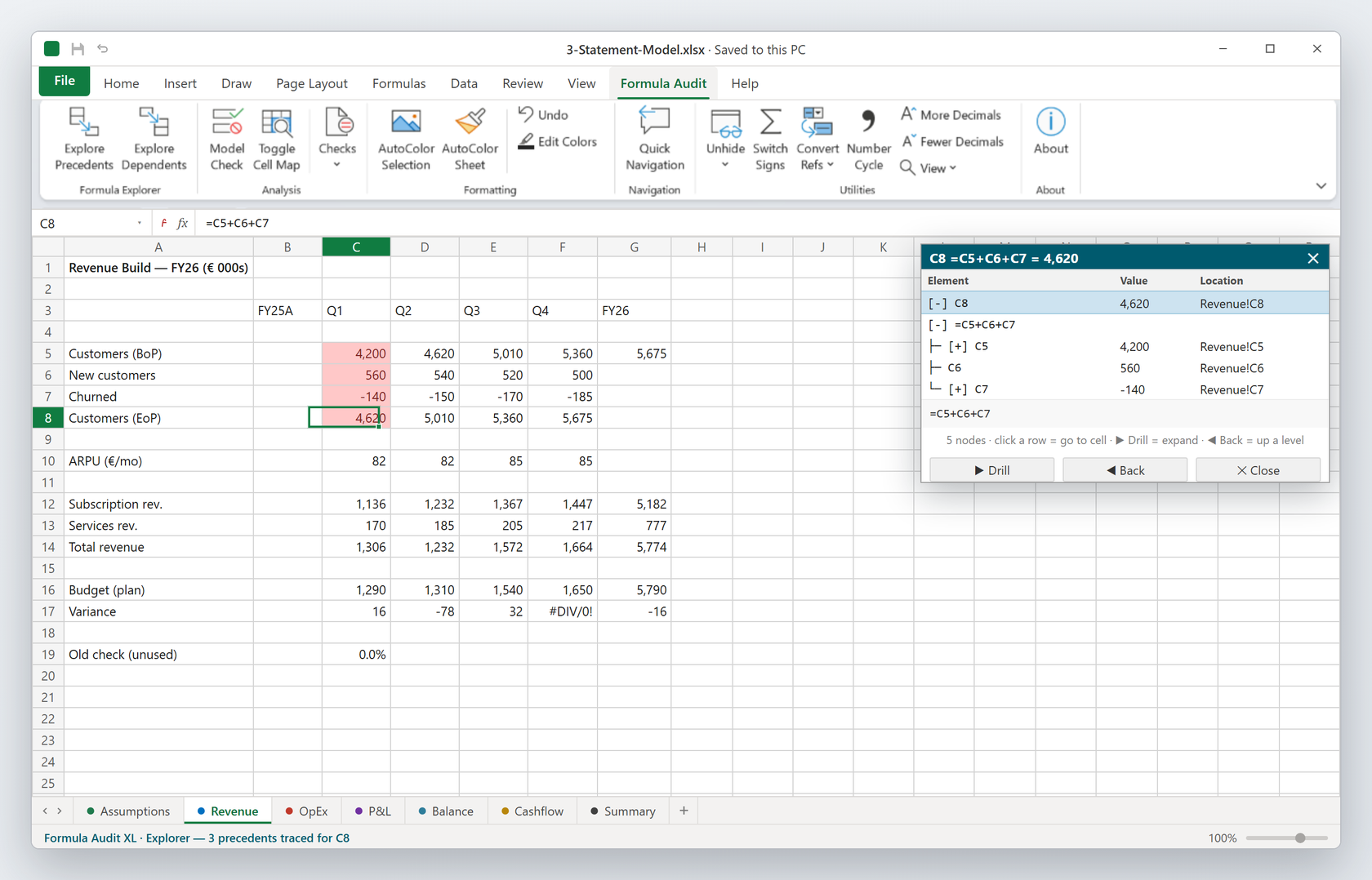
Task: Launch Explore Dependents tool
Action: tap(154, 139)
